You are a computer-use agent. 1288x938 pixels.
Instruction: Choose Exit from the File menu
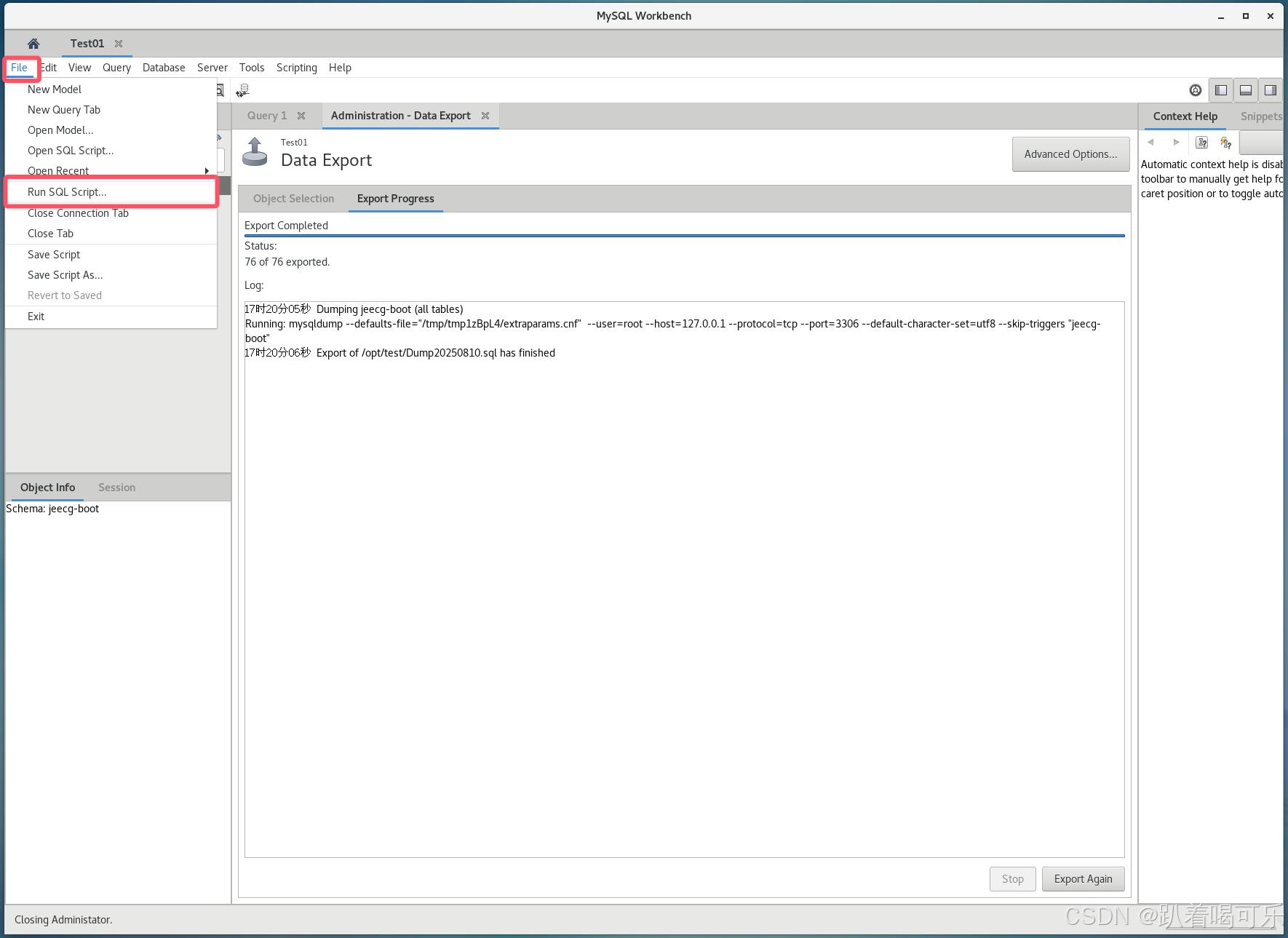pos(111,317)
